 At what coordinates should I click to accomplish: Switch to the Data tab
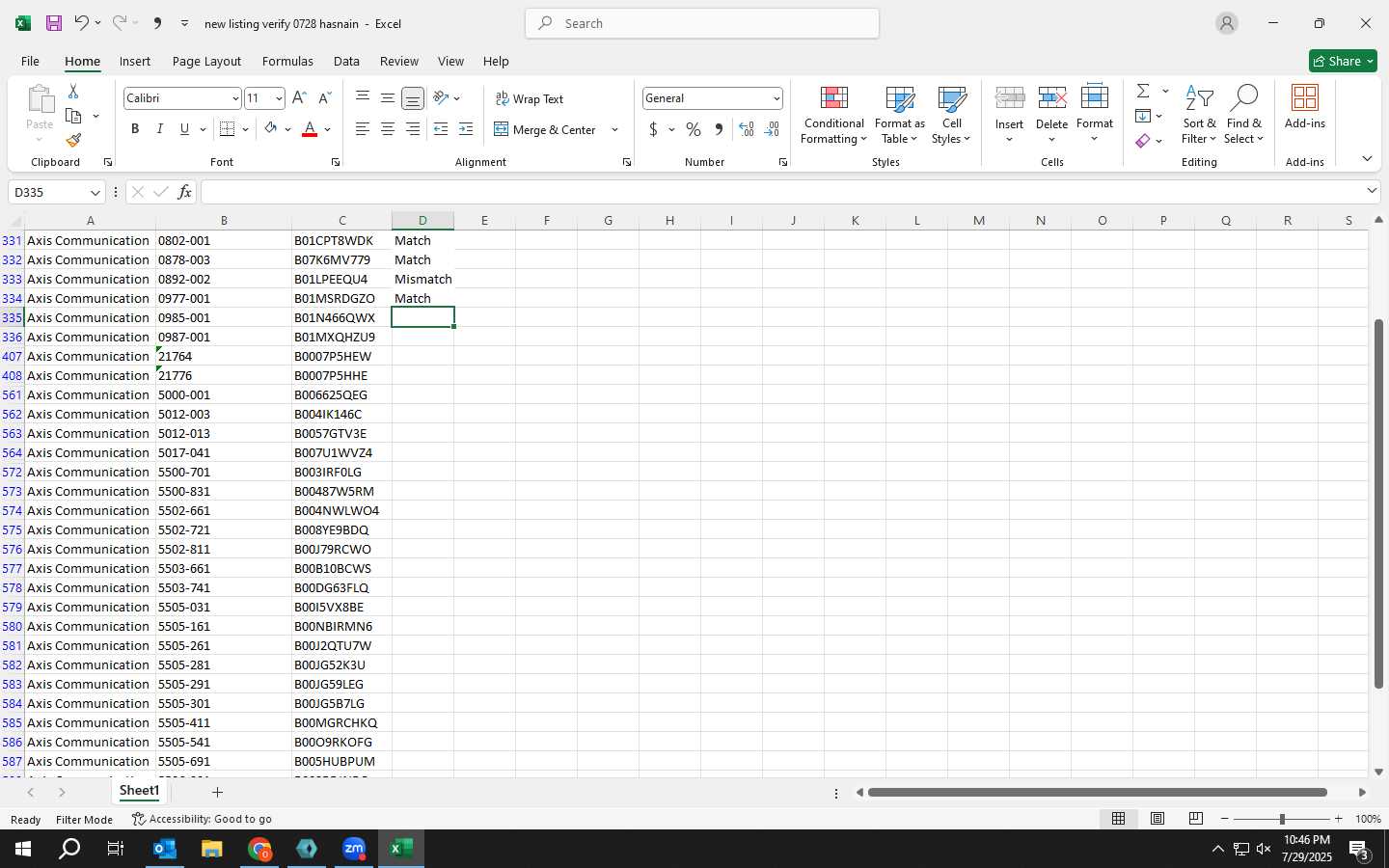346,61
